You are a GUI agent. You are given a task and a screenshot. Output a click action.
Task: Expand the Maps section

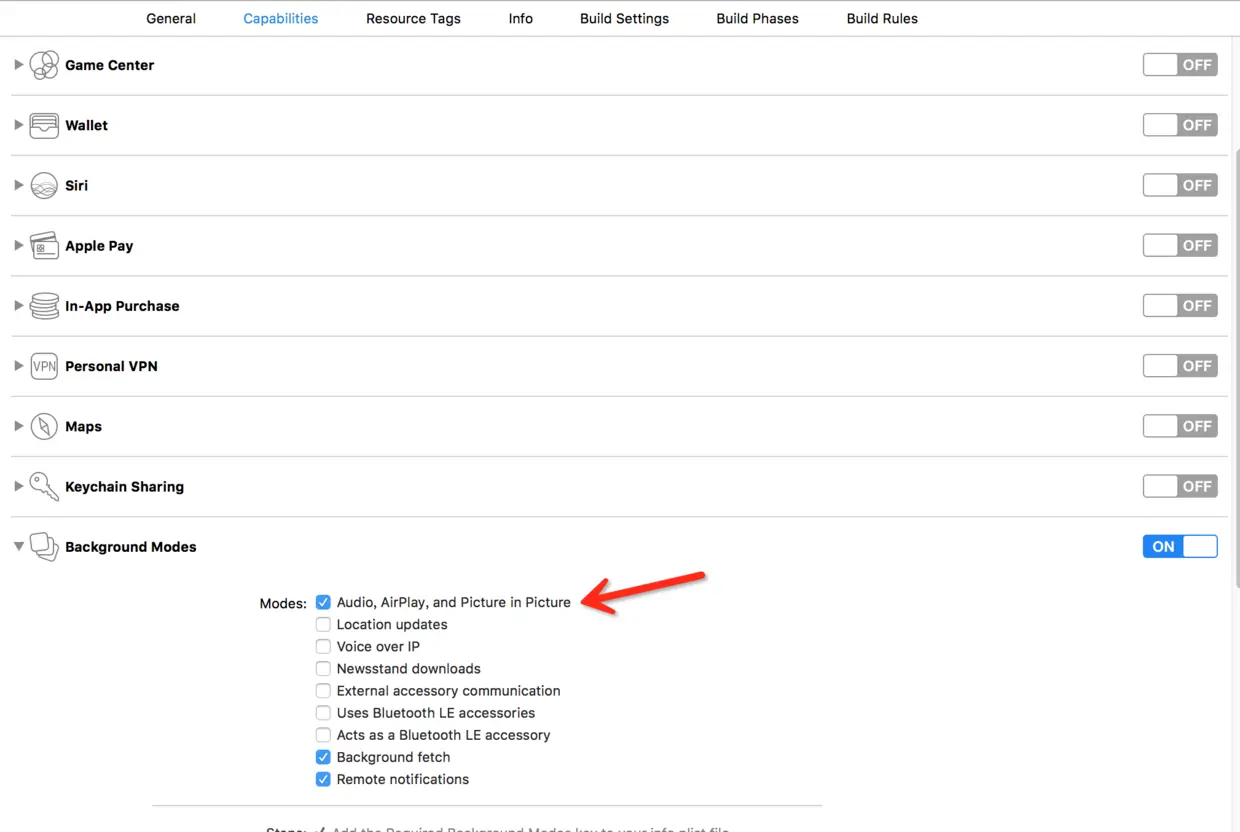(x=18, y=426)
